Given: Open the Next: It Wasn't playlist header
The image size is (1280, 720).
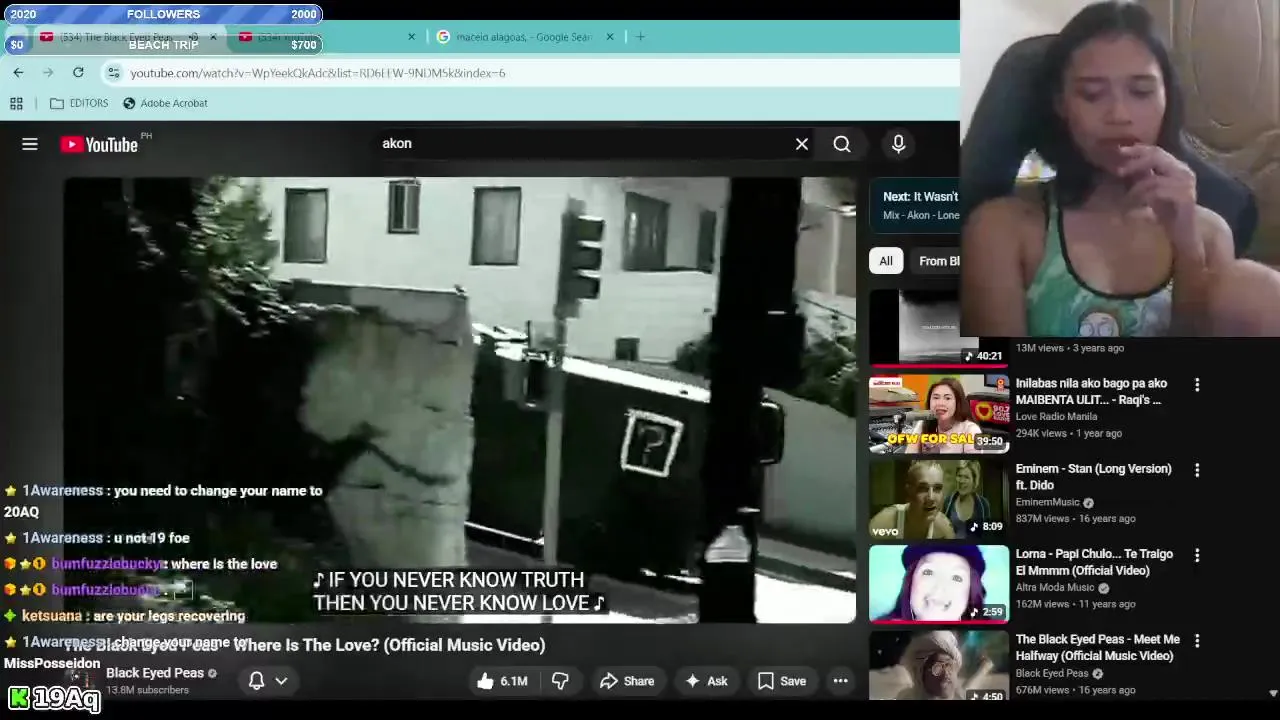Looking at the screenshot, I should pyautogui.click(x=915, y=205).
